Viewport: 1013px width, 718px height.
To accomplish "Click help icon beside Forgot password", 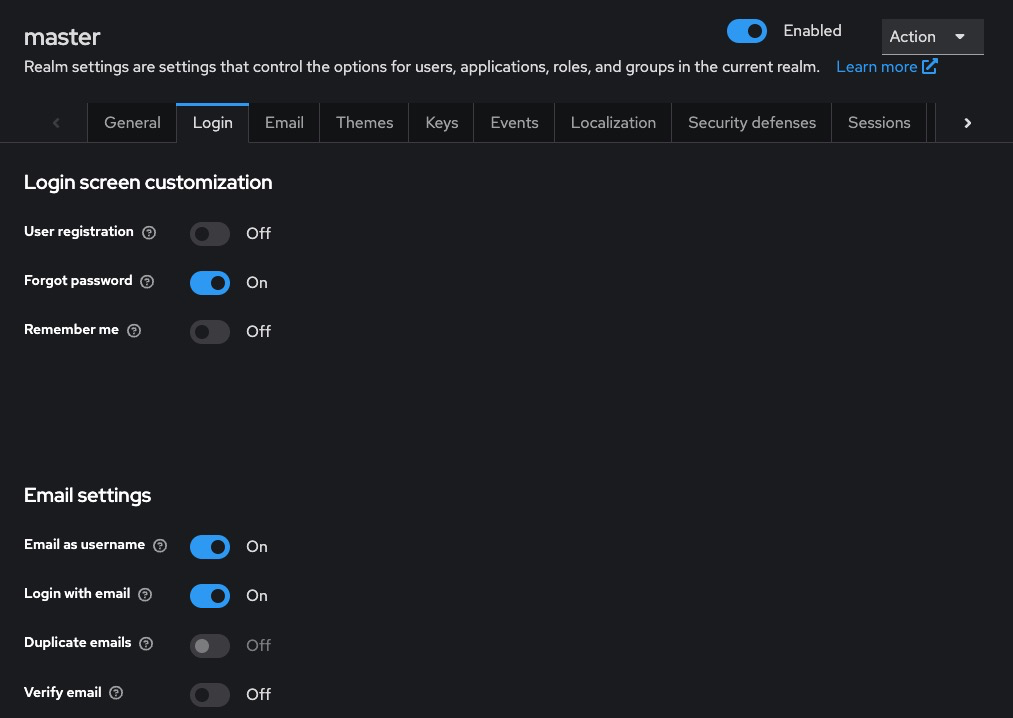I will point(148,282).
